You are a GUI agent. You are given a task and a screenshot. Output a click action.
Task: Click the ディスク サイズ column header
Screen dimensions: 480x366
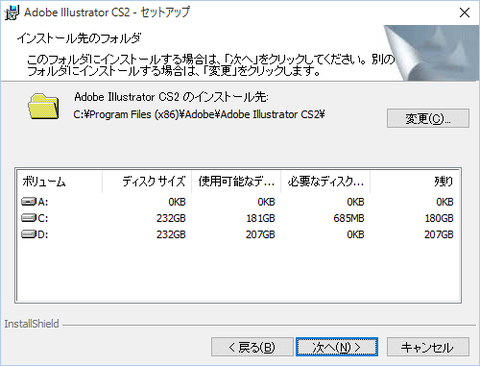pyautogui.click(x=147, y=182)
